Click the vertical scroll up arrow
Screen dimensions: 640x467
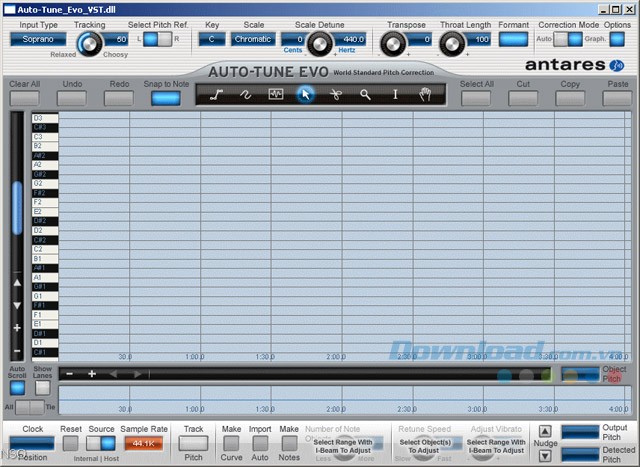pos(17,282)
